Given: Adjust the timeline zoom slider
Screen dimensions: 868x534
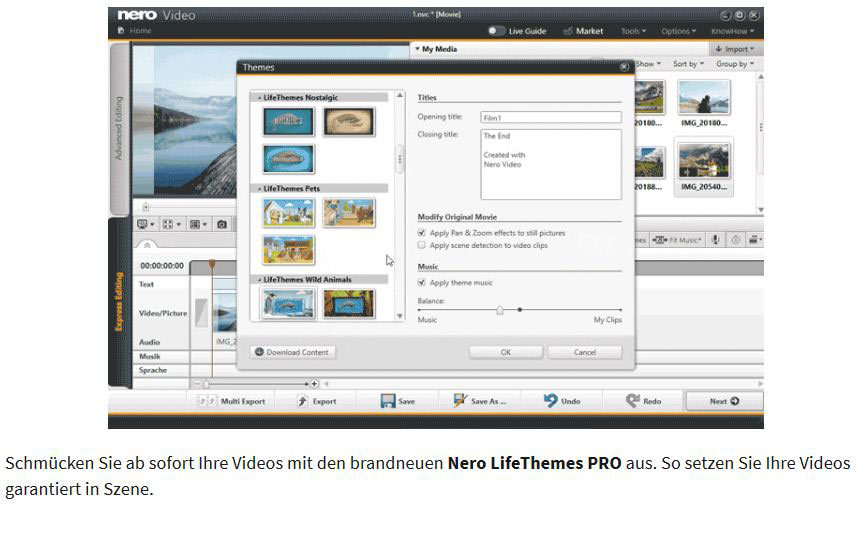Looking at the screenshot, I should pyautogui.click(x=206, y=383).
